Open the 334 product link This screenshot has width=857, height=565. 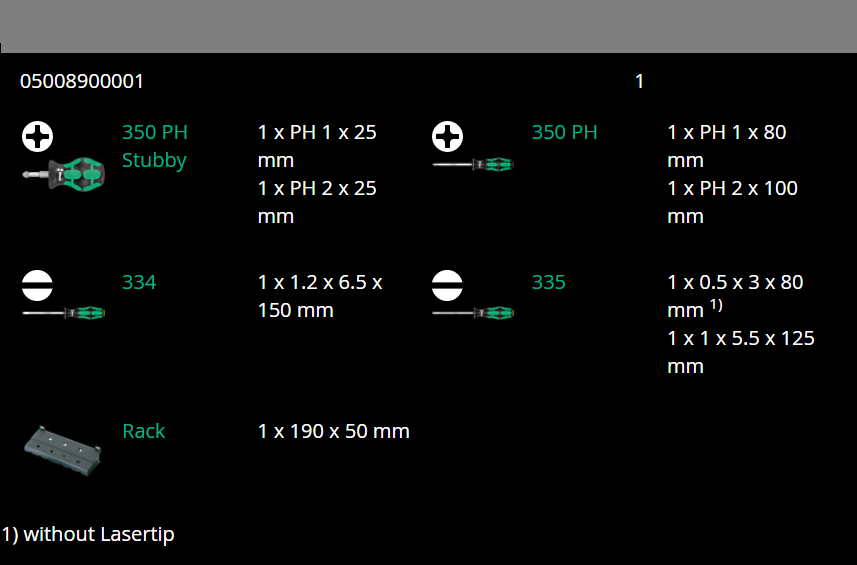pos(139,282)
